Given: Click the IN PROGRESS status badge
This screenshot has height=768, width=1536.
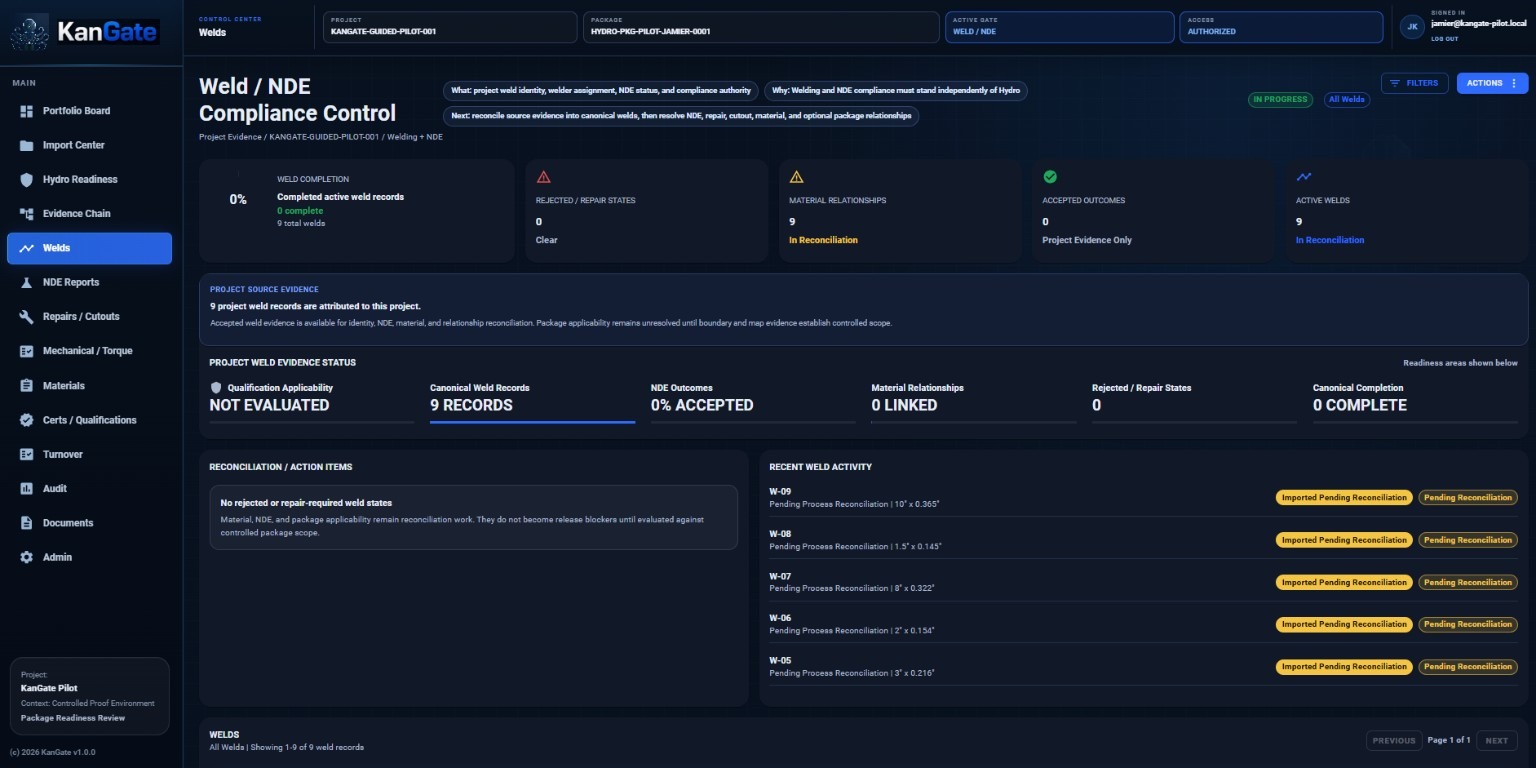Looking at the screenshot, I should pyautogui.click(x=1280, y=99).
